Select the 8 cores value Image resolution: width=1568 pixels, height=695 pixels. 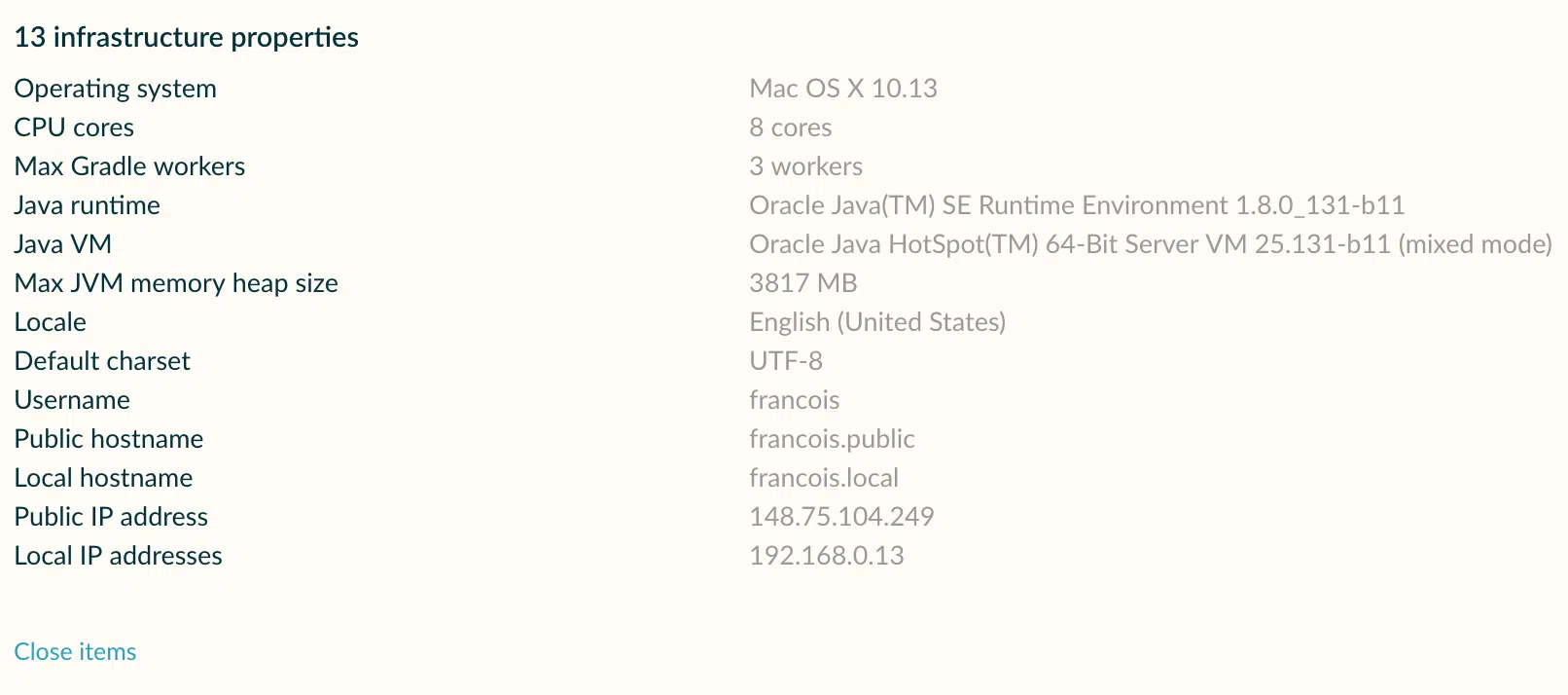pos(790,128)
